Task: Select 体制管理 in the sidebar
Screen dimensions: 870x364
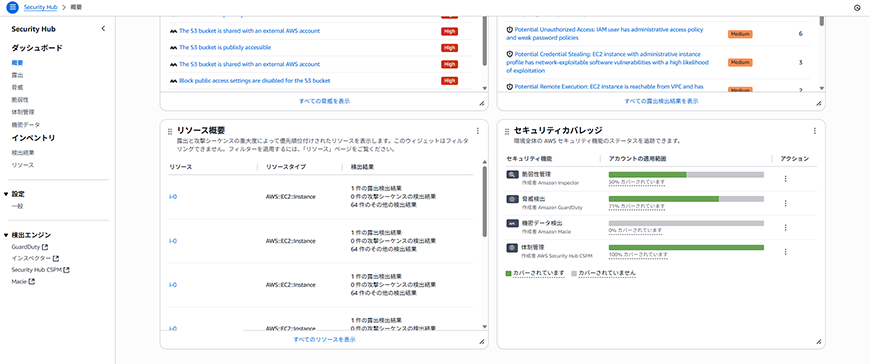Action: 23,112
